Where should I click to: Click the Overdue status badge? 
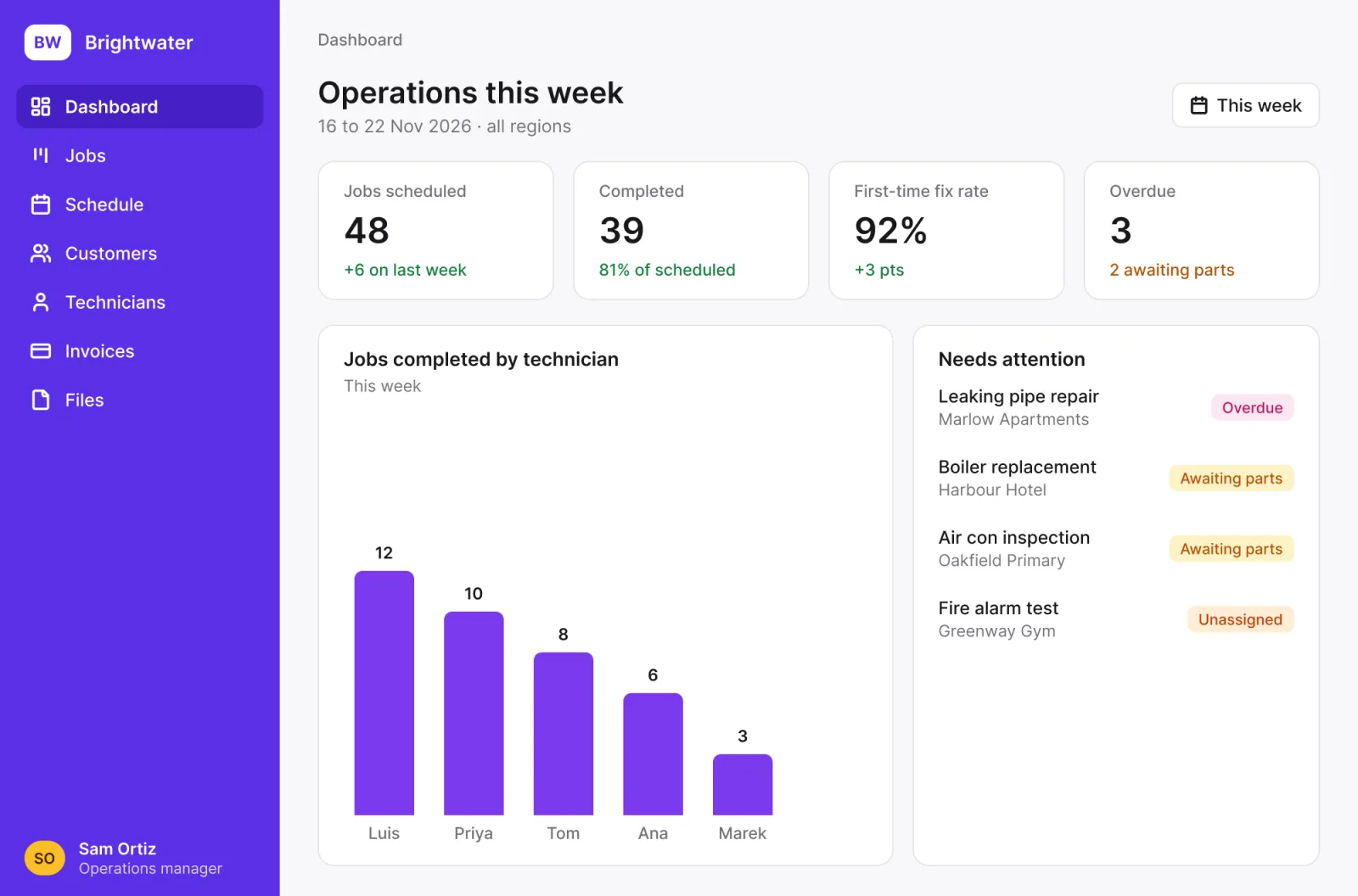[1253, 407]
